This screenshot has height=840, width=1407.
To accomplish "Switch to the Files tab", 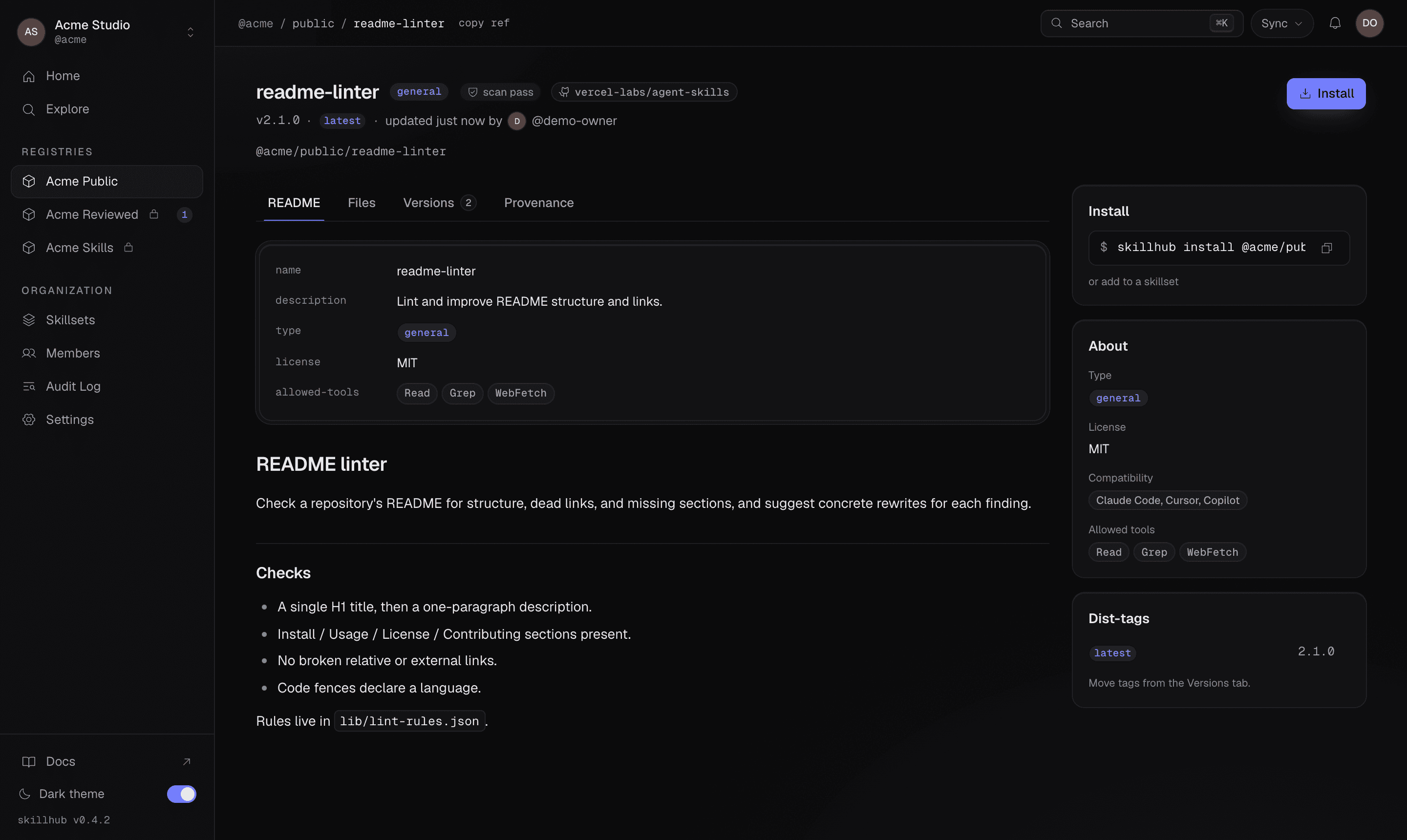I will (x=361, y=203).
